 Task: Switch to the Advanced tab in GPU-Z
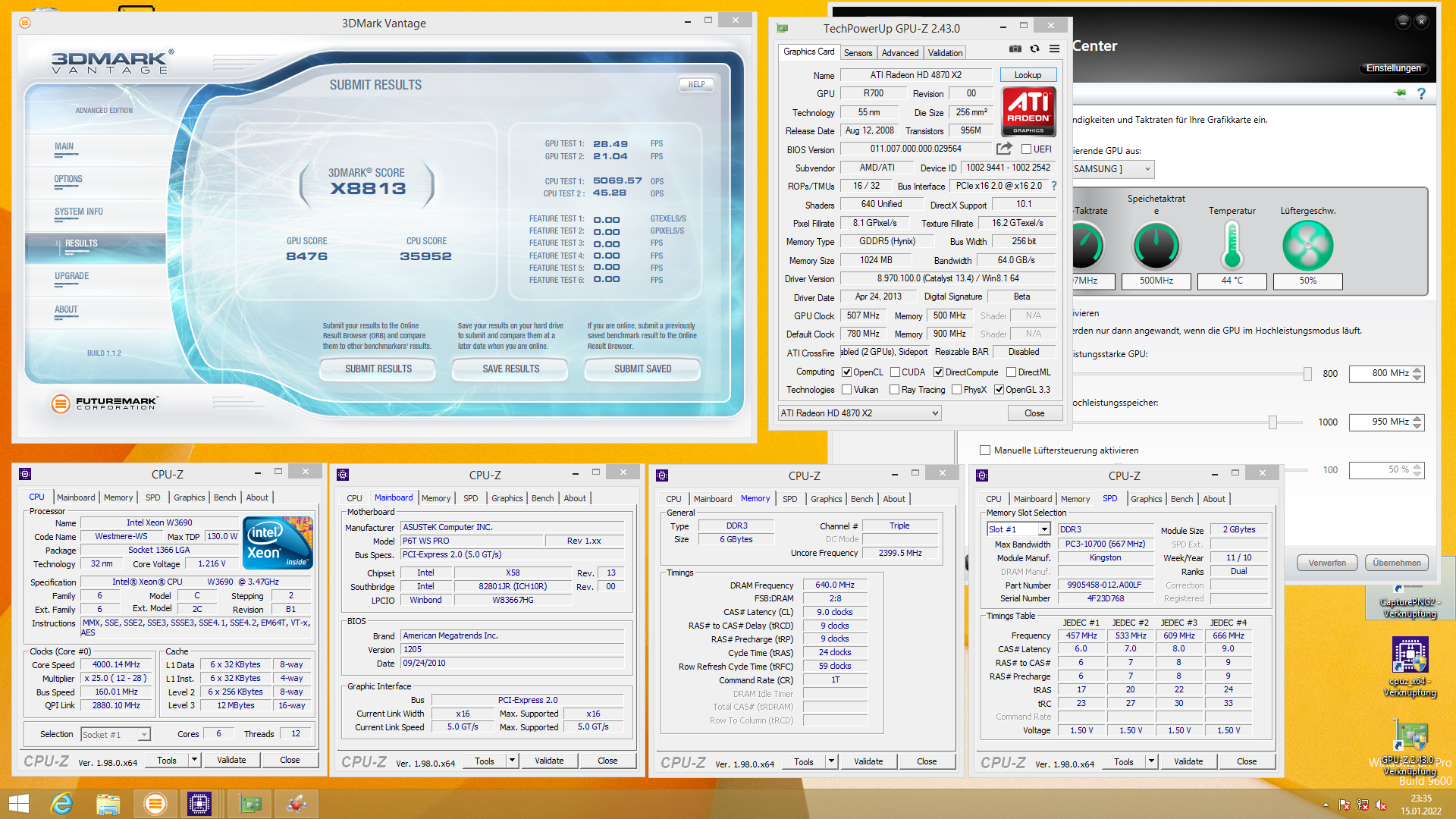(900, 53)
